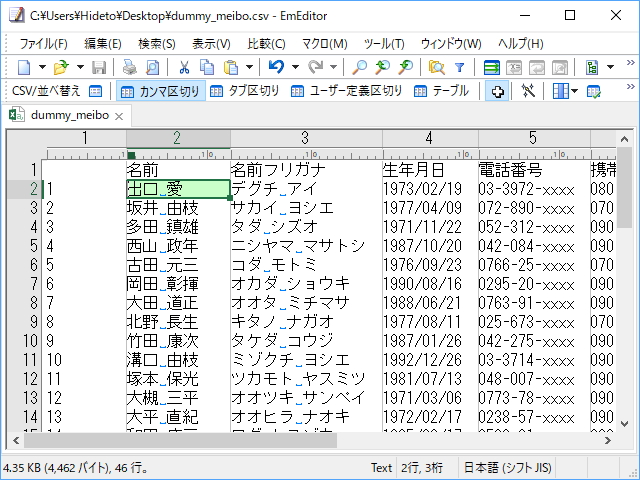Viewport: 640px width, 480px height.
Task: Open the マクロ(M) menu
Action: point(325,43)
